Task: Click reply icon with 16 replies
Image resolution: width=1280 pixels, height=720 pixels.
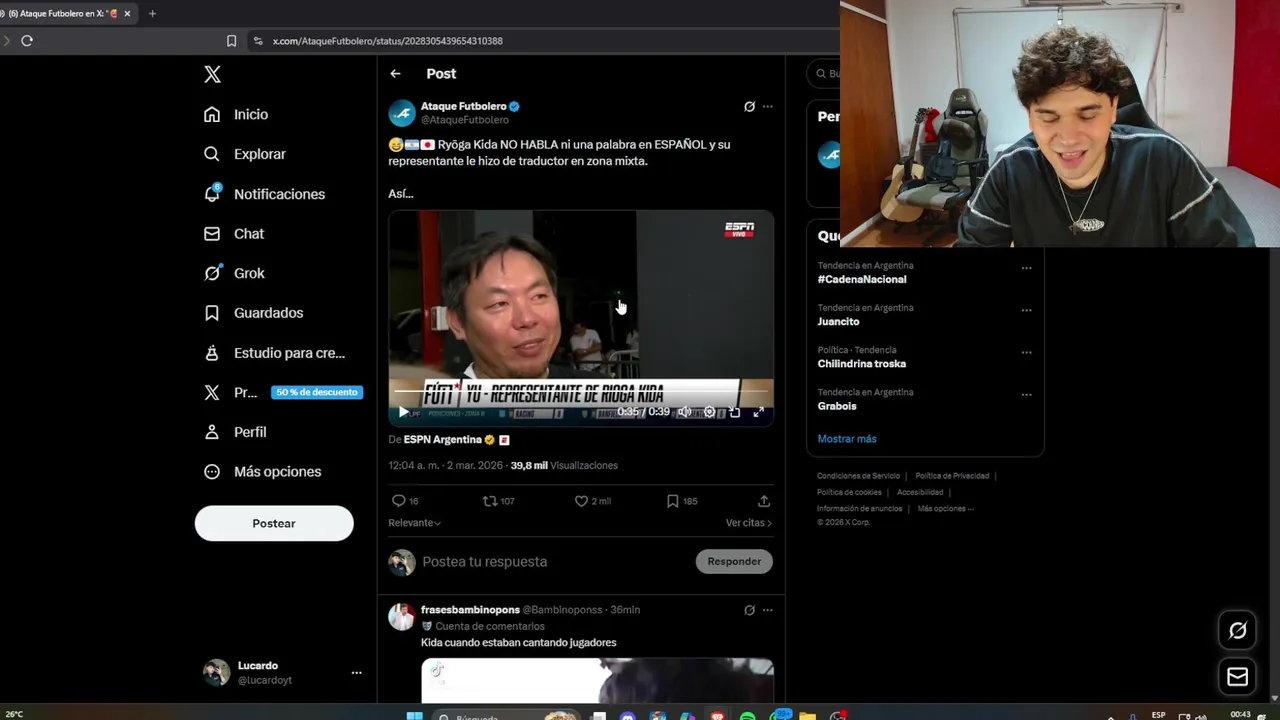Action: click(399, 501)
